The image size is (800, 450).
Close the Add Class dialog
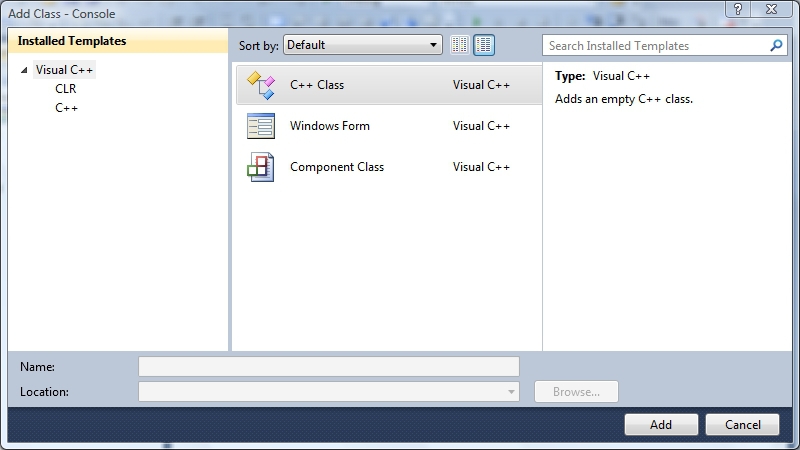[x=774, y=8]
